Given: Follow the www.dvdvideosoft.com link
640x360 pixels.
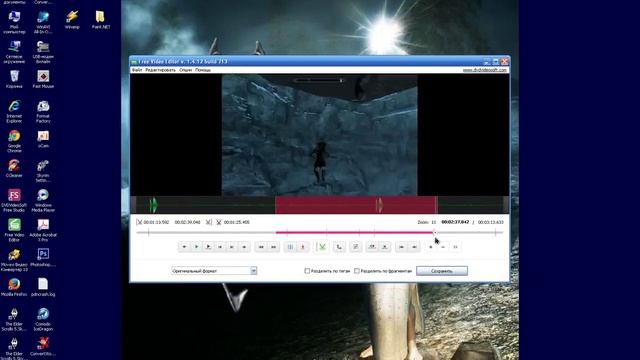Looking at the screenshot, I should (x=484, y=70).
